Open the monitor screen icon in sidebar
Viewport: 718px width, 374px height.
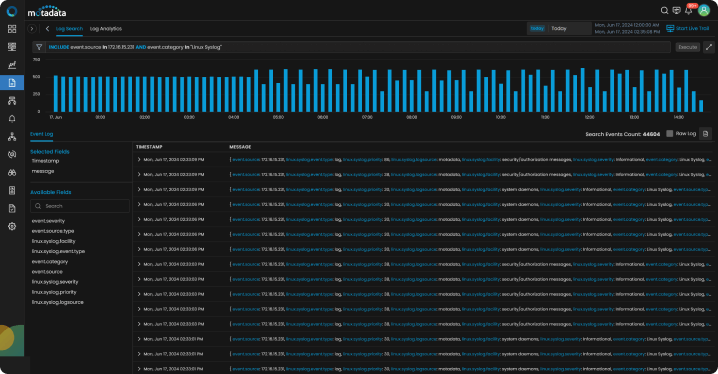coord(12,47)
